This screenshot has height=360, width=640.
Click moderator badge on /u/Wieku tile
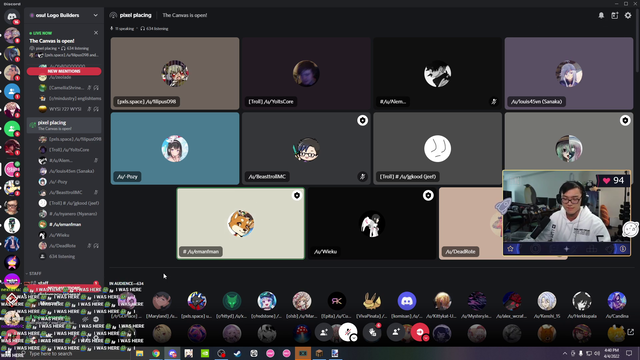(428, 196)
